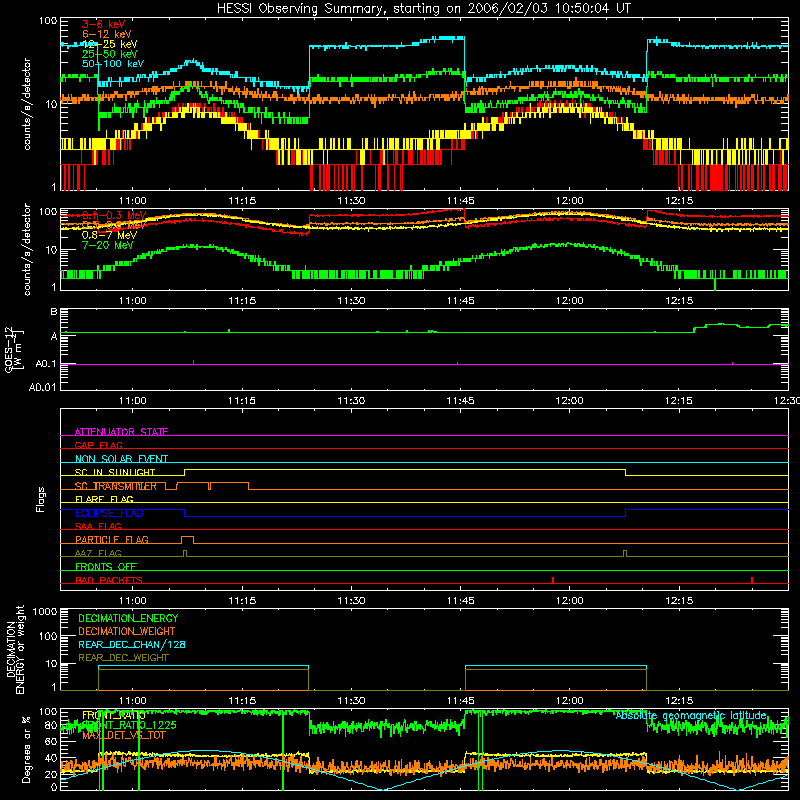This screenshot has height=800, width=800.
Task: Click the red 0.1-0.3 MeV legend label
Action: tap(114, 215)
